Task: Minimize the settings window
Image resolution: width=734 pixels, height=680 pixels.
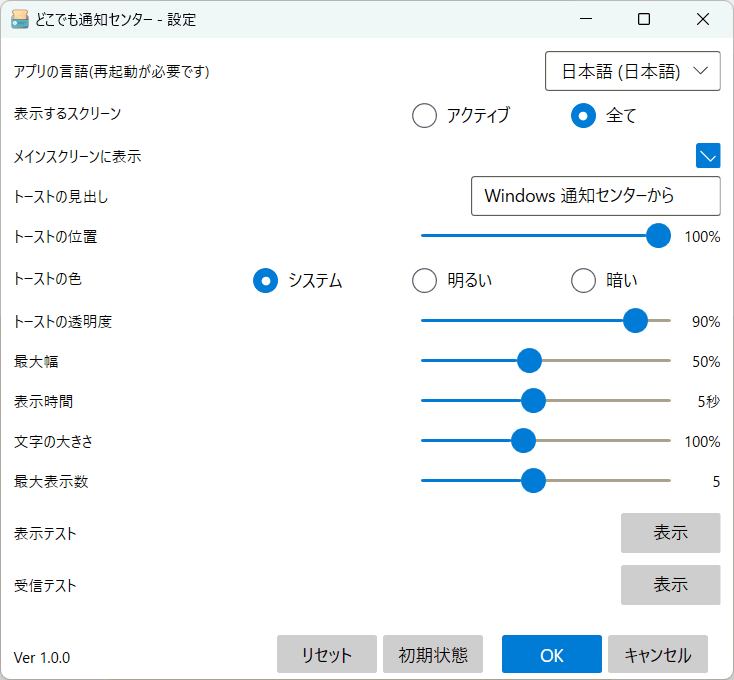Action: click(586, 19)
